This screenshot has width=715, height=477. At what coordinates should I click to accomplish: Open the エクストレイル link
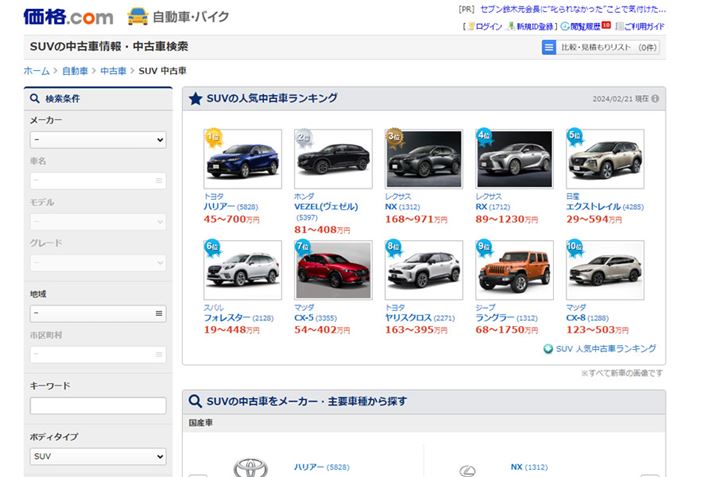pos(593,207)
